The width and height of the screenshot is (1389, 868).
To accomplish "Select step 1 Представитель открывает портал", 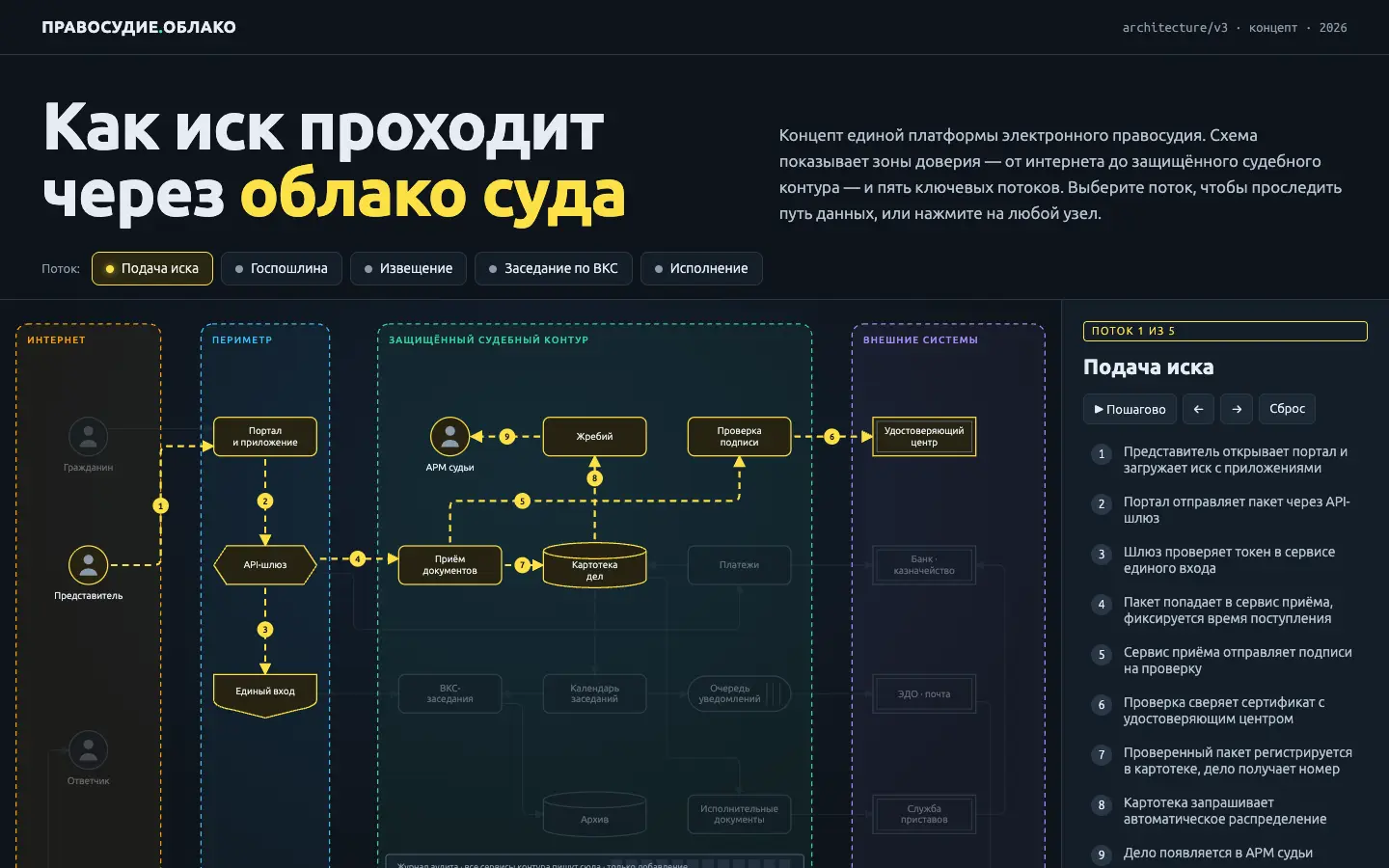I will 1225,460.
